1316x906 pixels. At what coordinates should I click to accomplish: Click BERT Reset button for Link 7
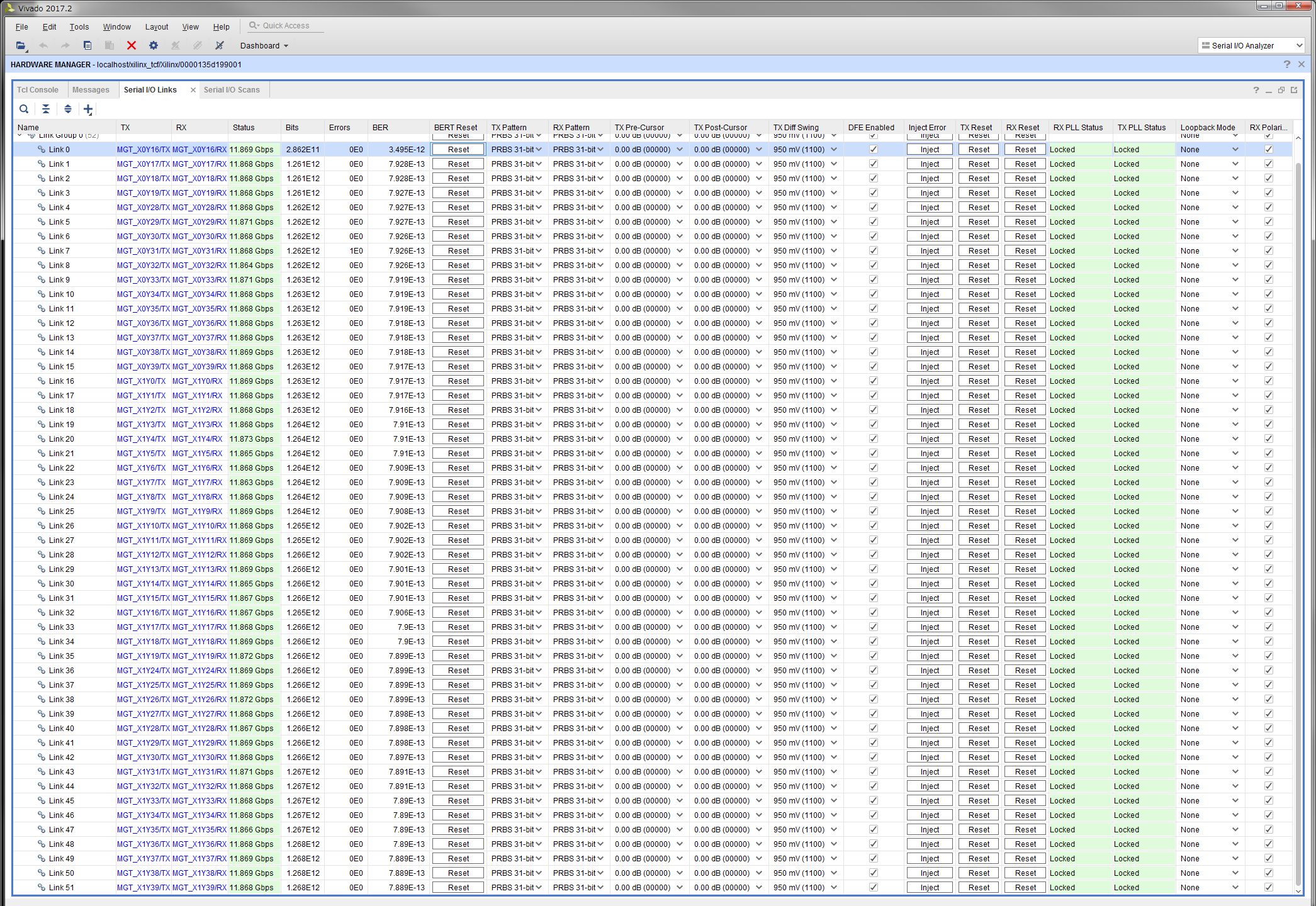coord(458,251)
